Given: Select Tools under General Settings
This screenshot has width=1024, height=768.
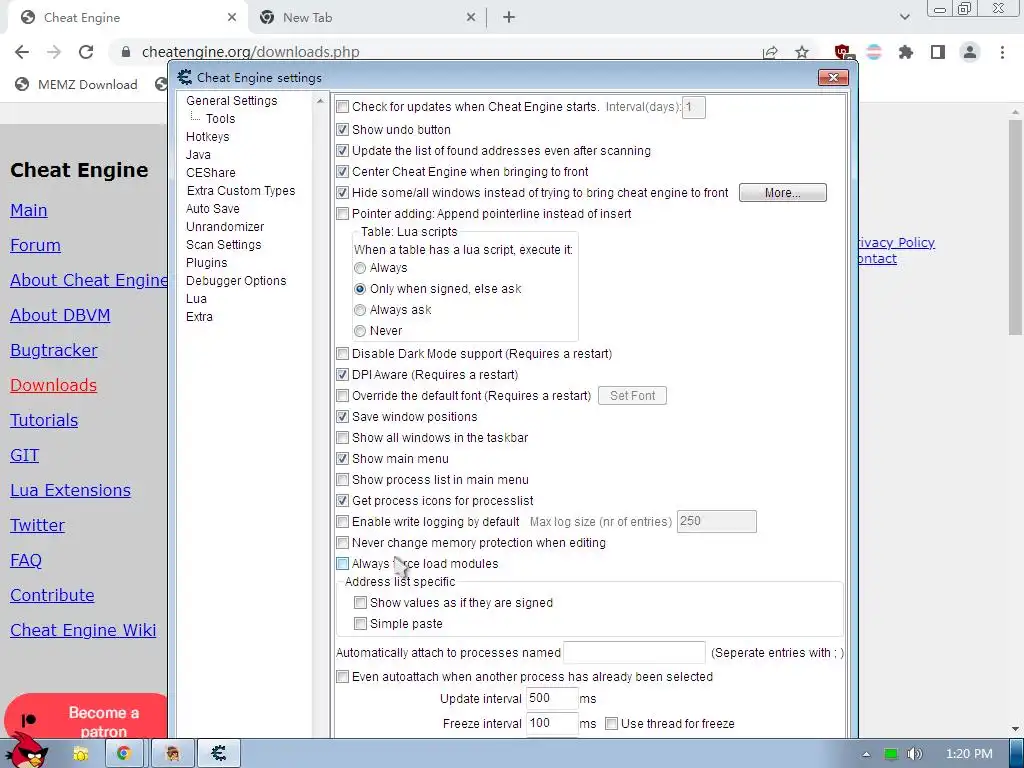Looking at the screenshot, I should coord(220,119).
